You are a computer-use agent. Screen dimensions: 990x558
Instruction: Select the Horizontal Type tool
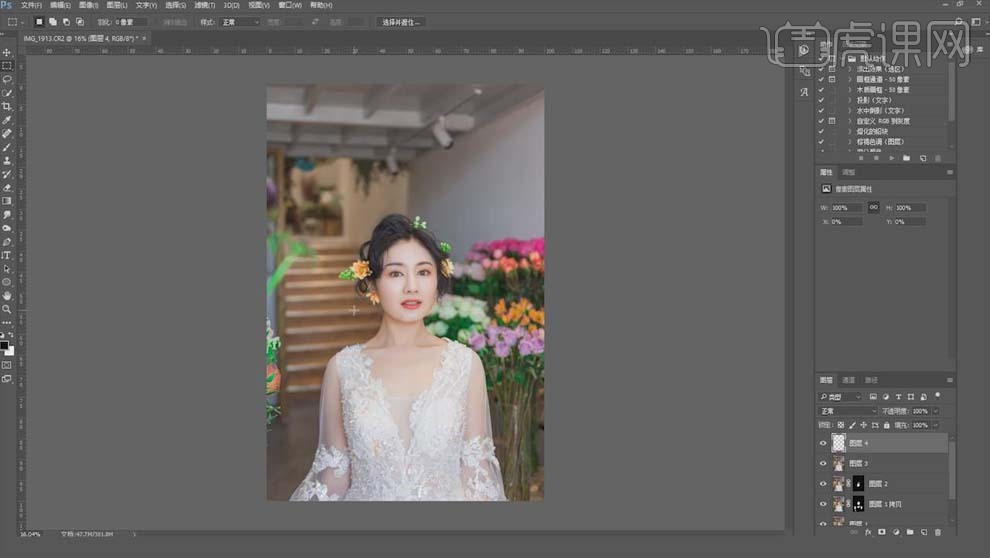tap(7, 255)
